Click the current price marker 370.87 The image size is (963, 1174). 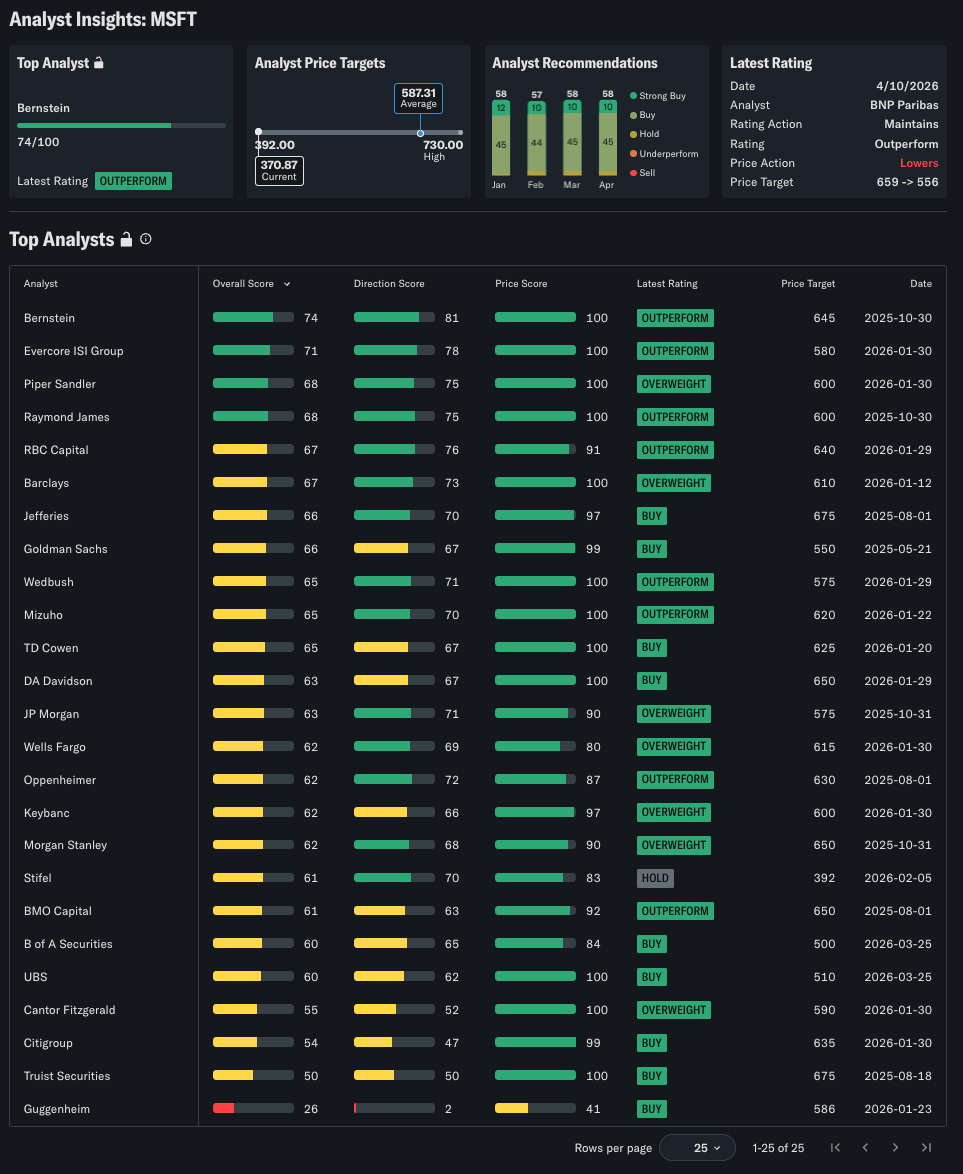[279, 171]
